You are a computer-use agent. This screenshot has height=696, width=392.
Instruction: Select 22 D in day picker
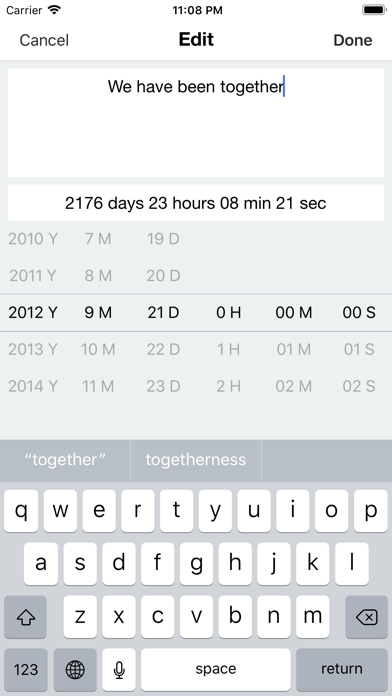tap(163, 349)
